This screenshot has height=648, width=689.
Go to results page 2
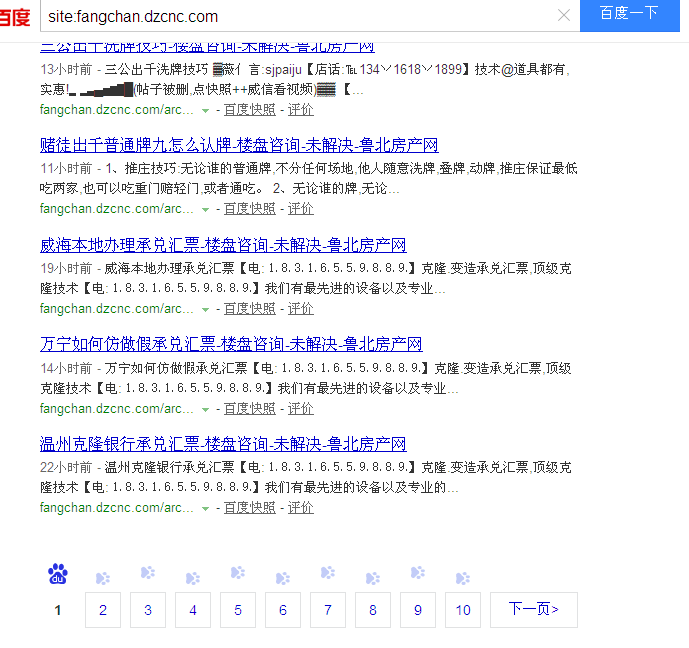pos(103,610)
